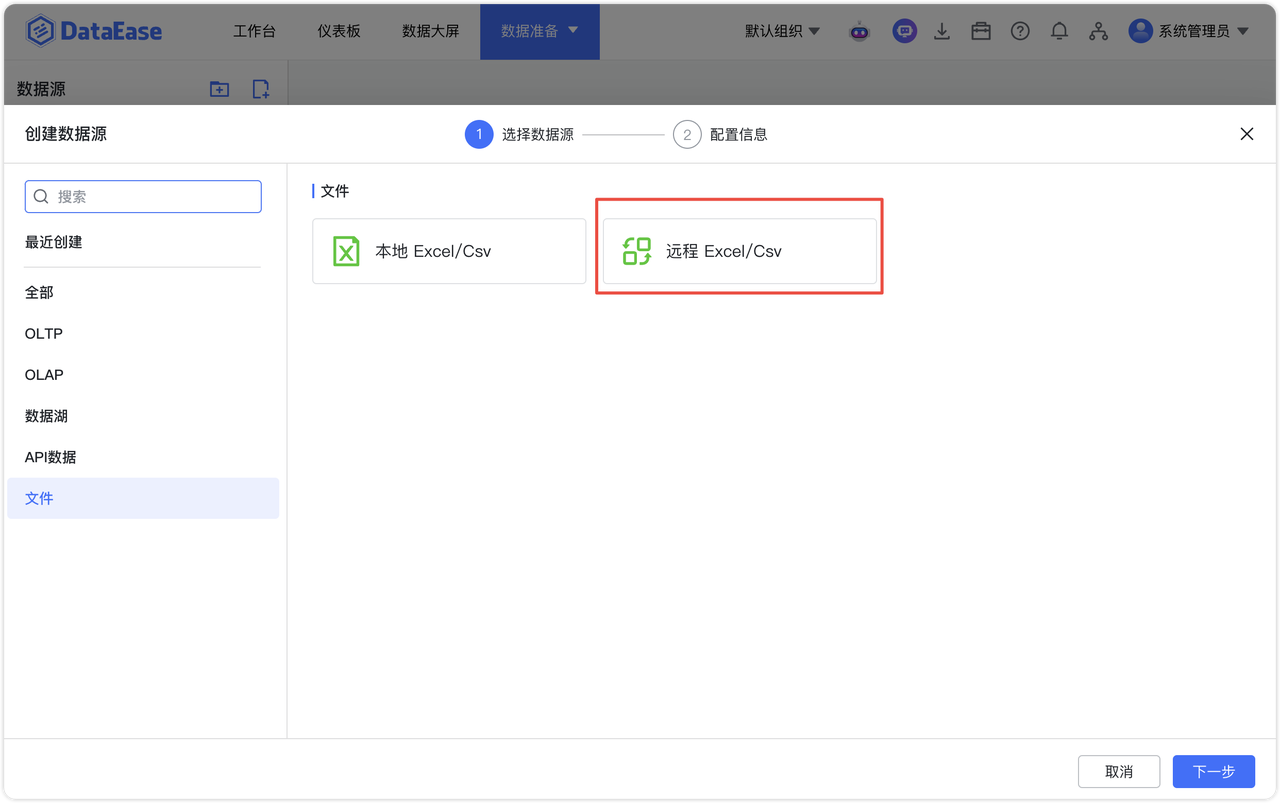Select the 远程 Excel/Csv datasource card
This screenshot has height=803, width=1280.
pos(740,251)
